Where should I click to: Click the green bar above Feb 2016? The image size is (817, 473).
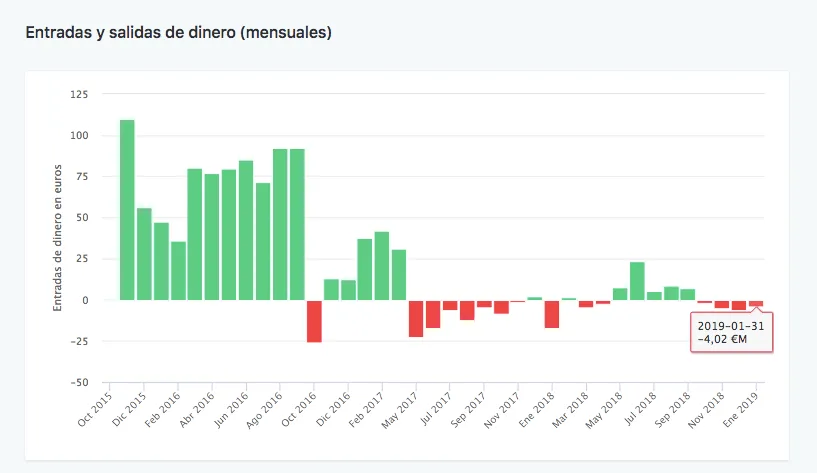[178, 270]
